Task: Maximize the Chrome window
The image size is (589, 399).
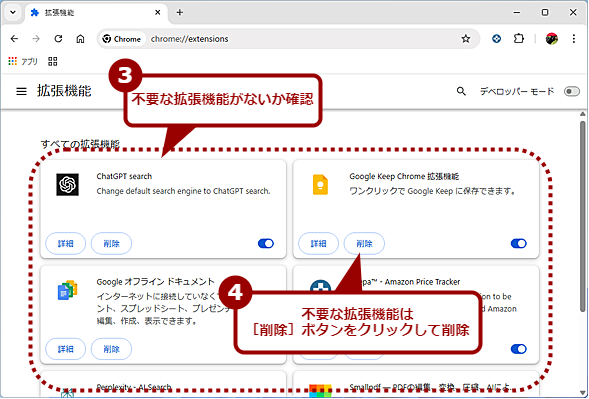Action: click(545, 12)
